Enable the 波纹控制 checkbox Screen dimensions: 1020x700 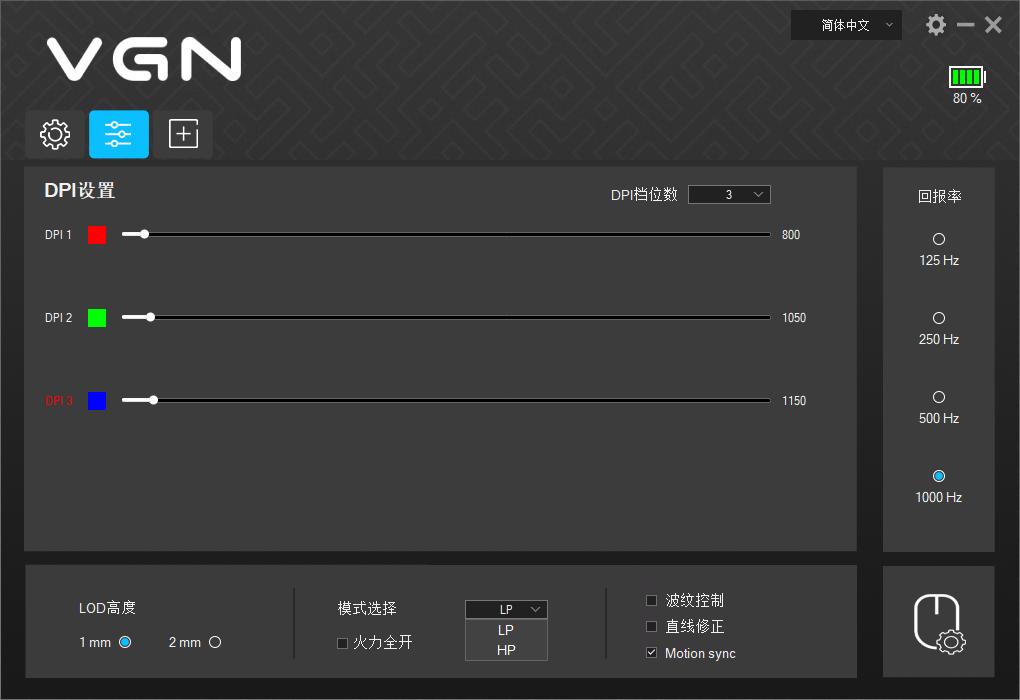[x=651, y=600]
